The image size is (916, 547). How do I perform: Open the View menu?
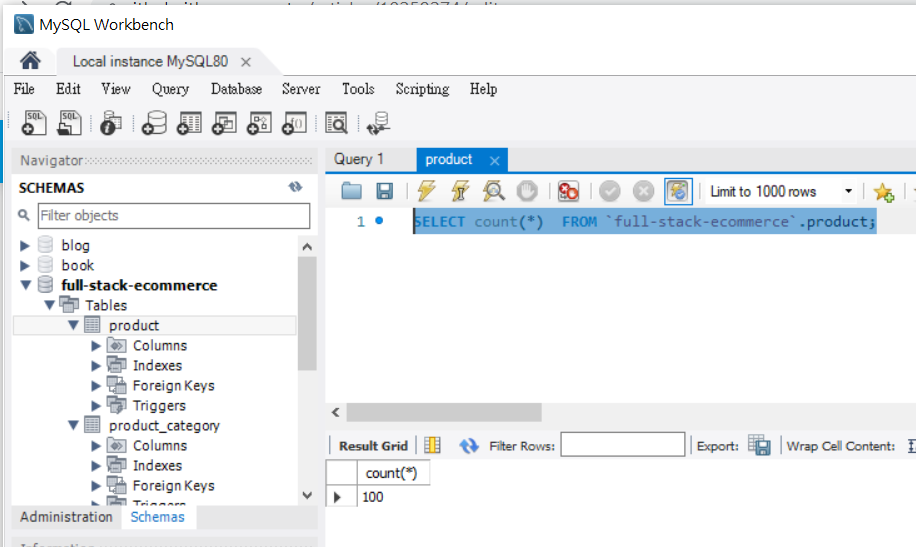(116, 89)
